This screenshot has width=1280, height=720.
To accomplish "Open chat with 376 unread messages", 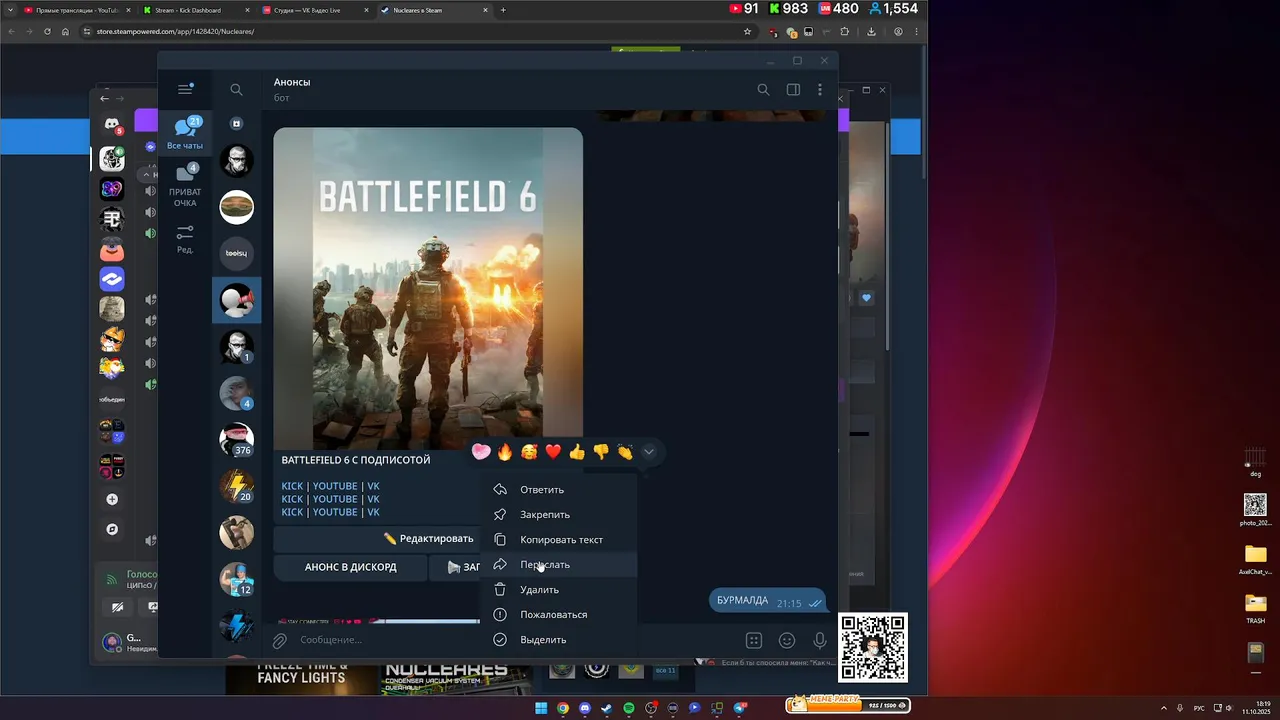I will (x=237, y=439).
